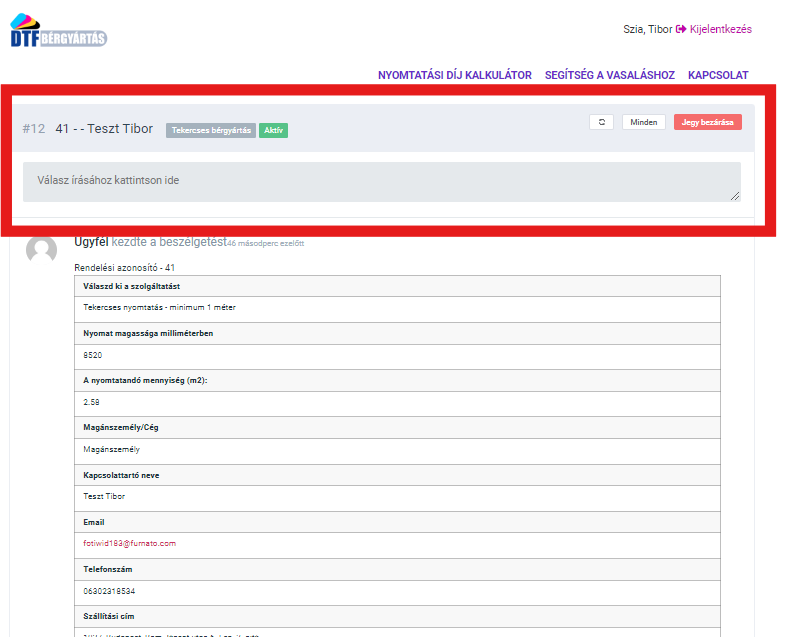Go to the Kapcsolat page
Viewport: 790px width, 637px height.
coord(718,75)
